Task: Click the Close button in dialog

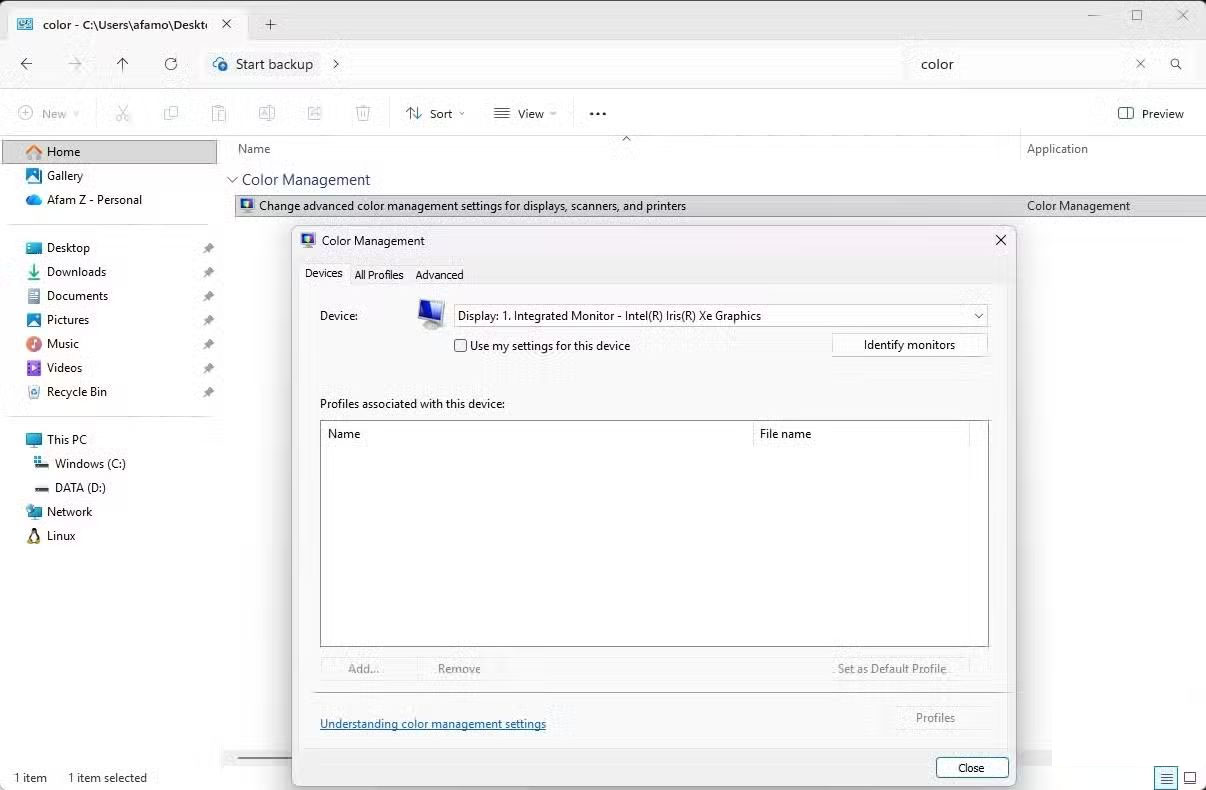Action: [x=971, y=768]
